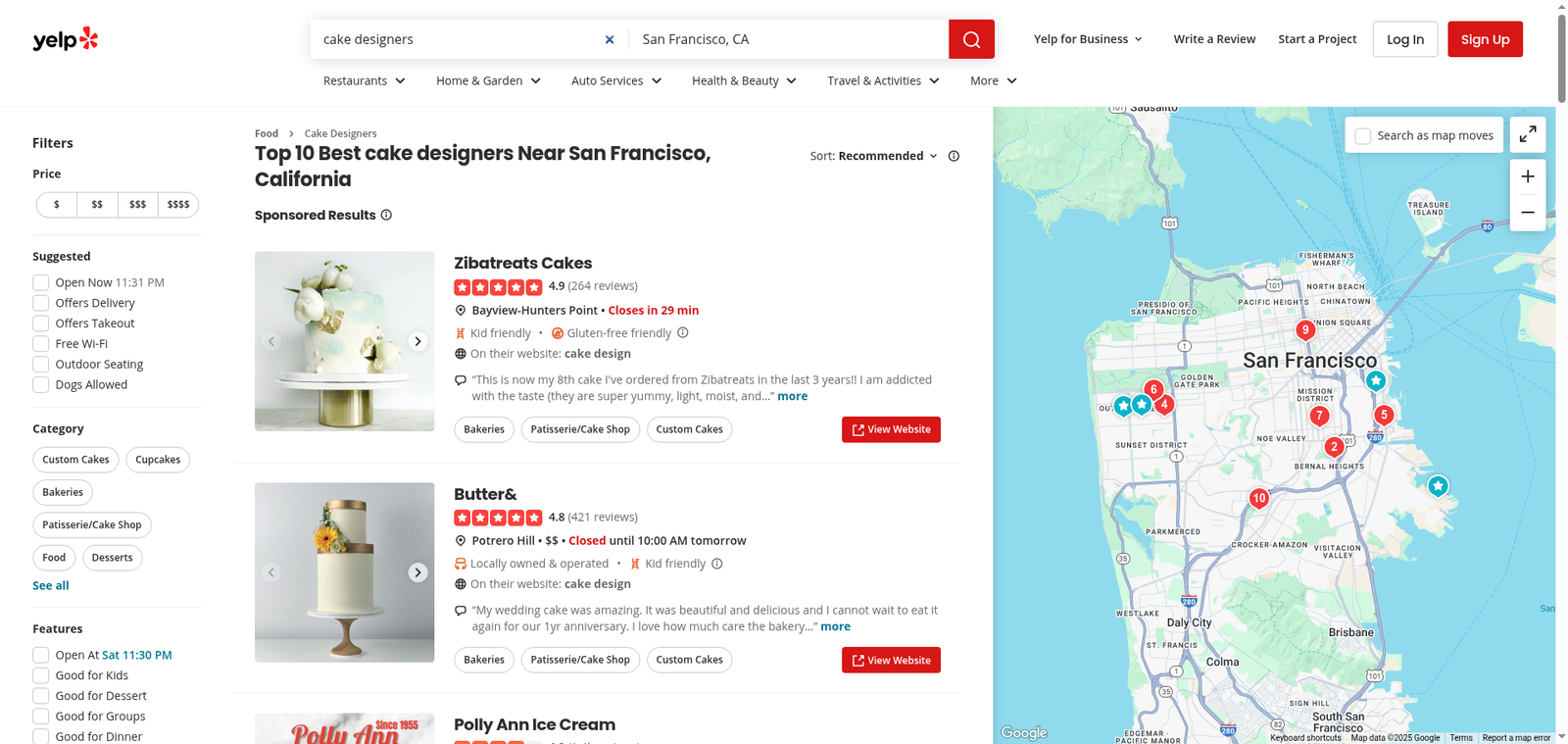
Task: Open info icon next to Sort
Action: (x=954, y=156)
